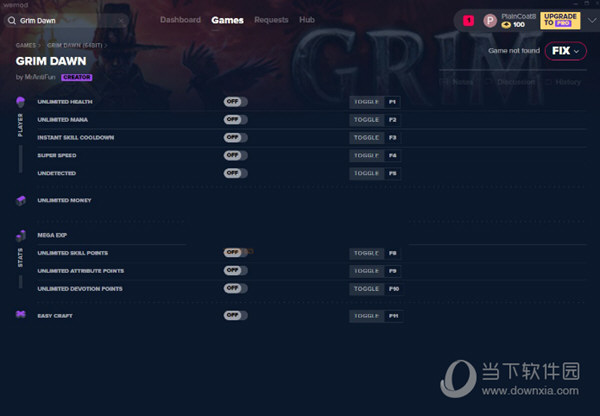Image resolution: width=600 pixels, height=416 pixels.
Task: Click TOGGLE button for Unlimited Health
Action: (366, 102)
